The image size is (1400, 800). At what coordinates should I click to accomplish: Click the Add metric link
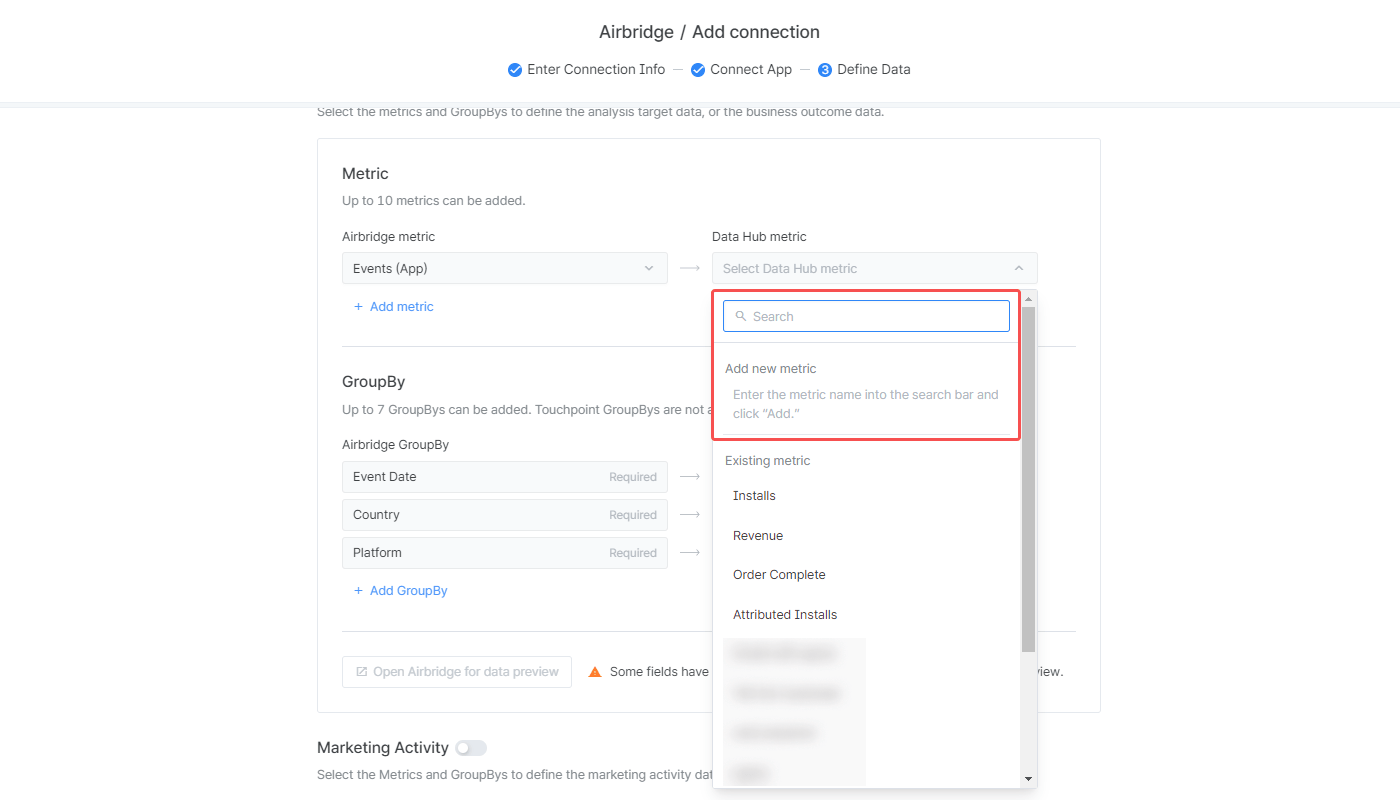point(394,307)
